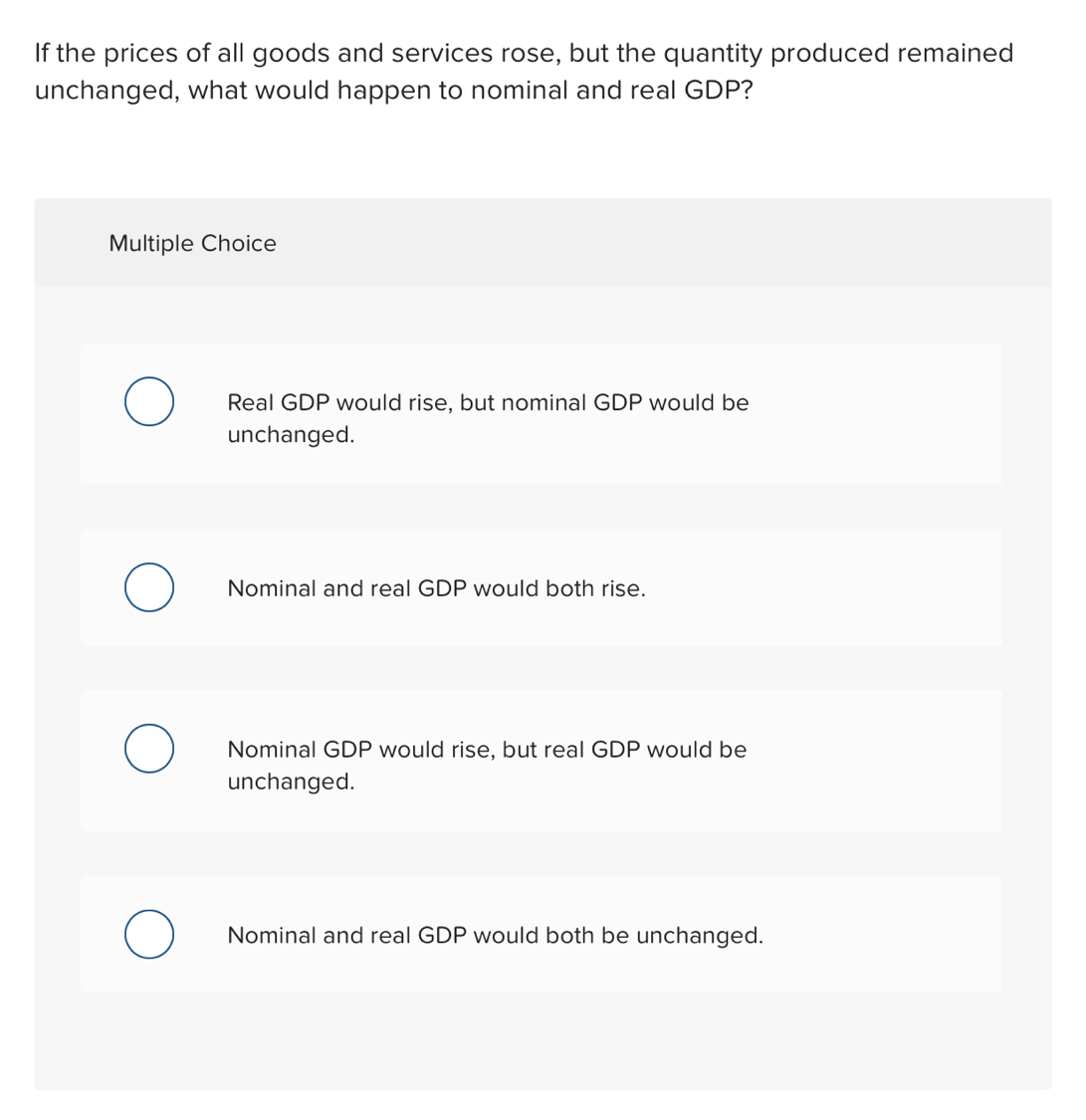Select the radio button for 'Nominal GDP would rise' option
The height and width of the screenshot is (1120, 1086).
tap(148, 749)
